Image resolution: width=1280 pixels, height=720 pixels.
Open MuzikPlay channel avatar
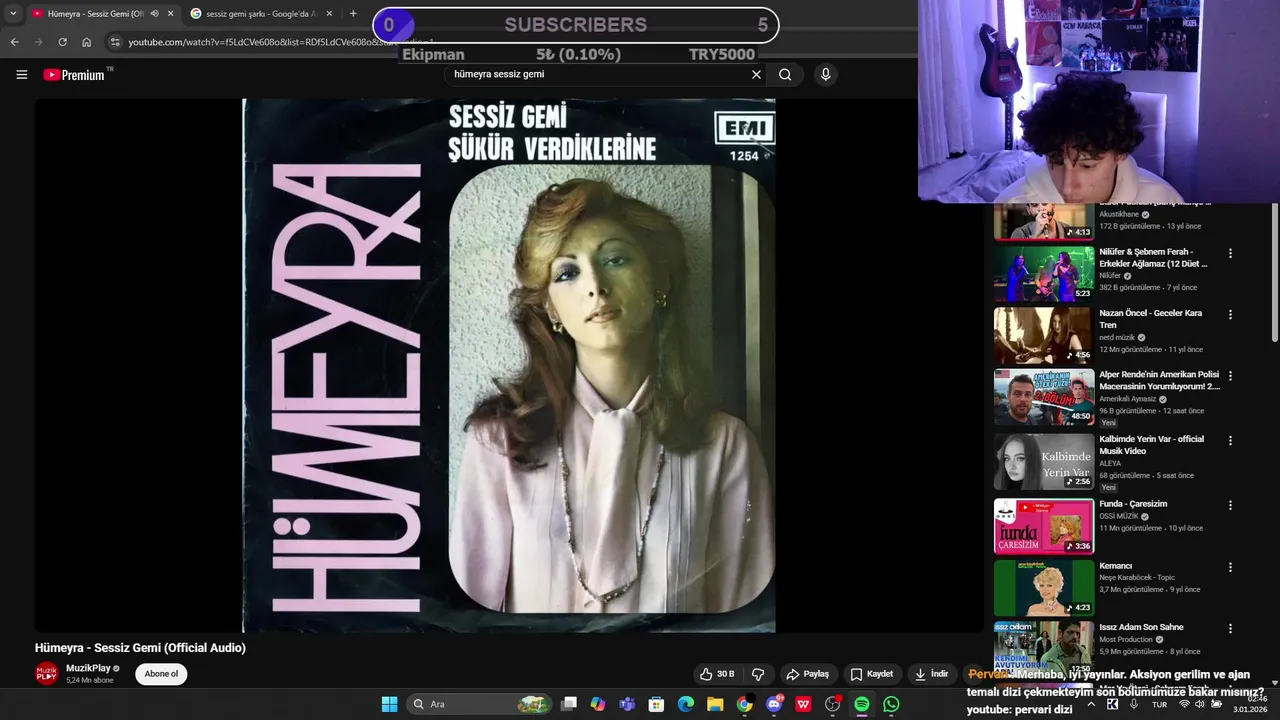pos(47,674)
